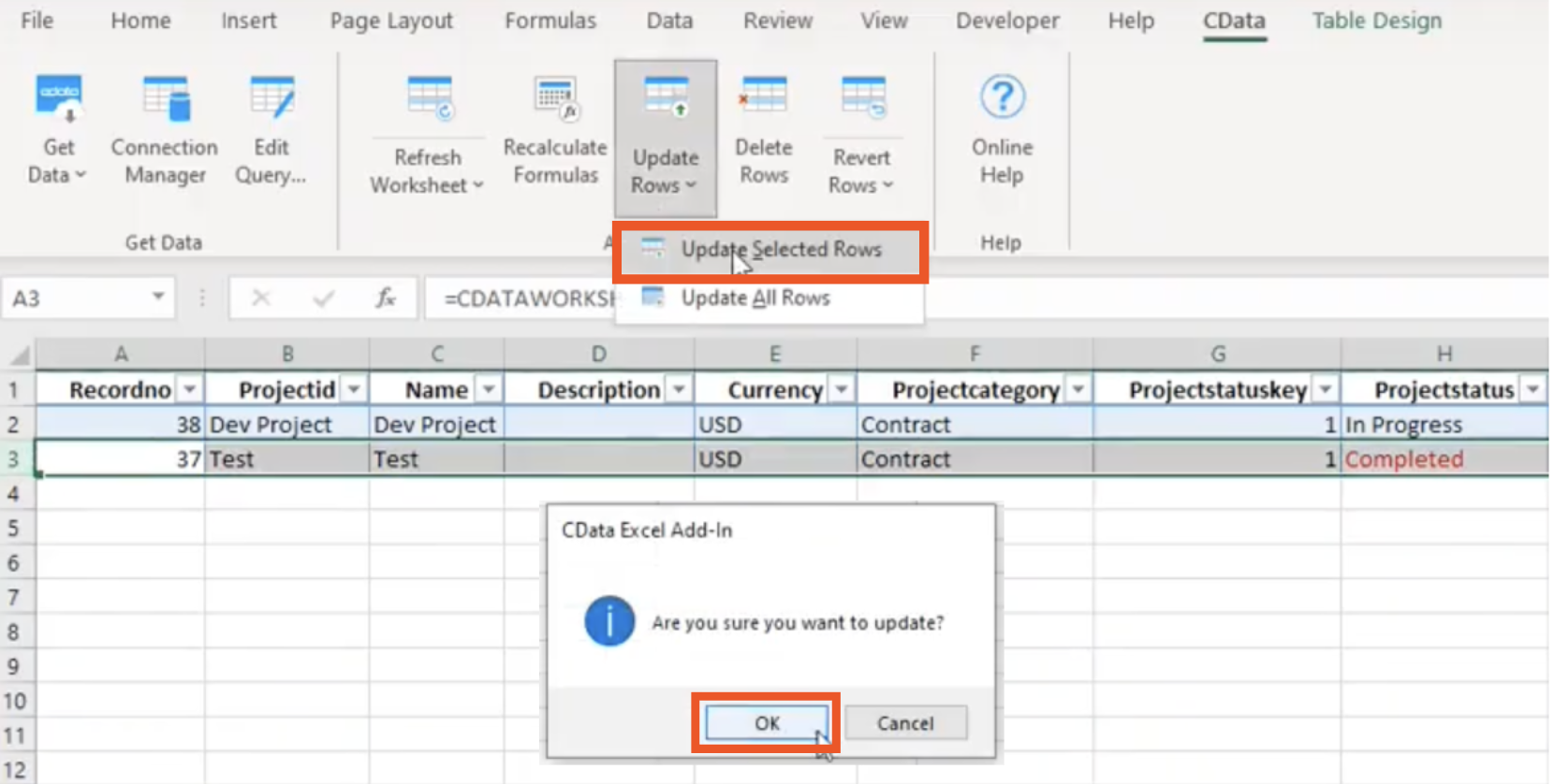Open the Name Box dropdown
1554x784 pixels.
(x=158, y=298)
